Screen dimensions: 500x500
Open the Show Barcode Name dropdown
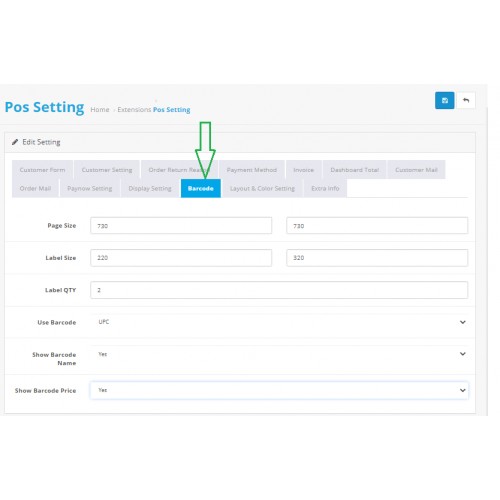point(279,354)
